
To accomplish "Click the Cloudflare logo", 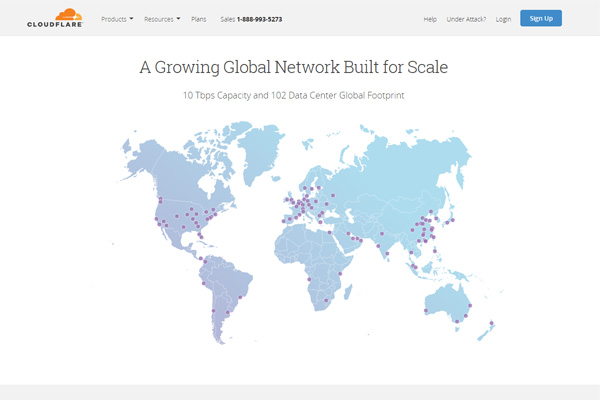I will [55, 18].
